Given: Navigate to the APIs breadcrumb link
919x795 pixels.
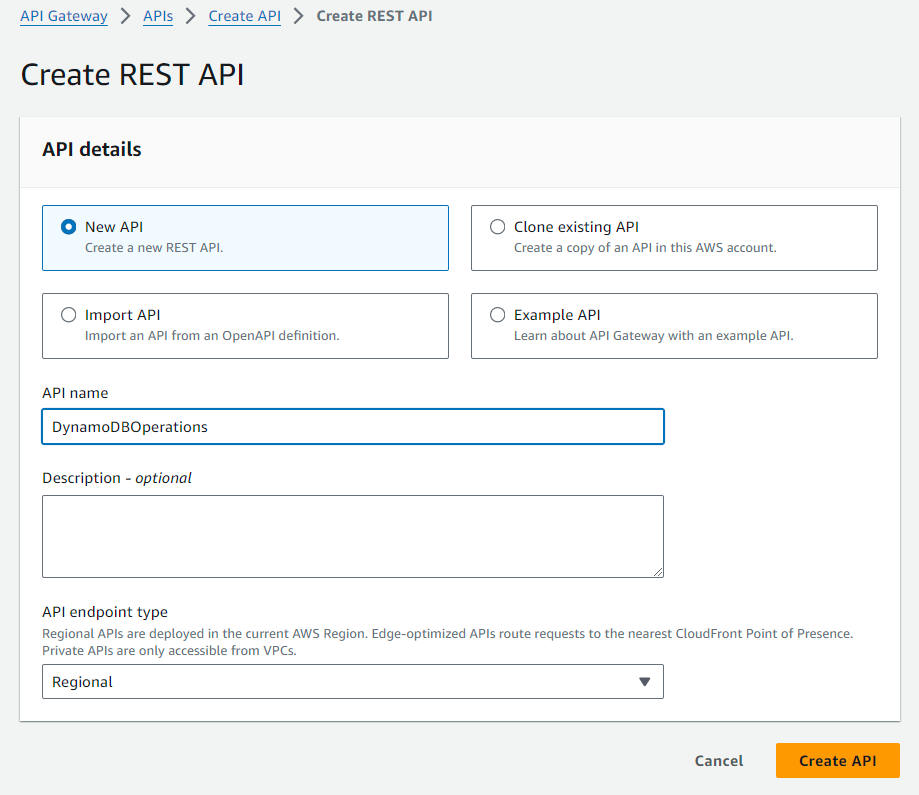Looking at the screenshot, I should [x=157, y=16].
